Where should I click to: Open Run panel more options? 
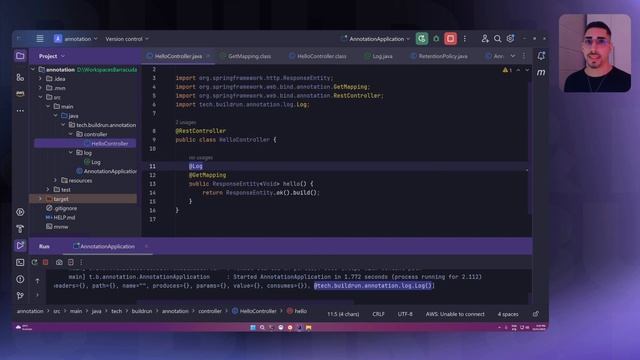[81, 262]
